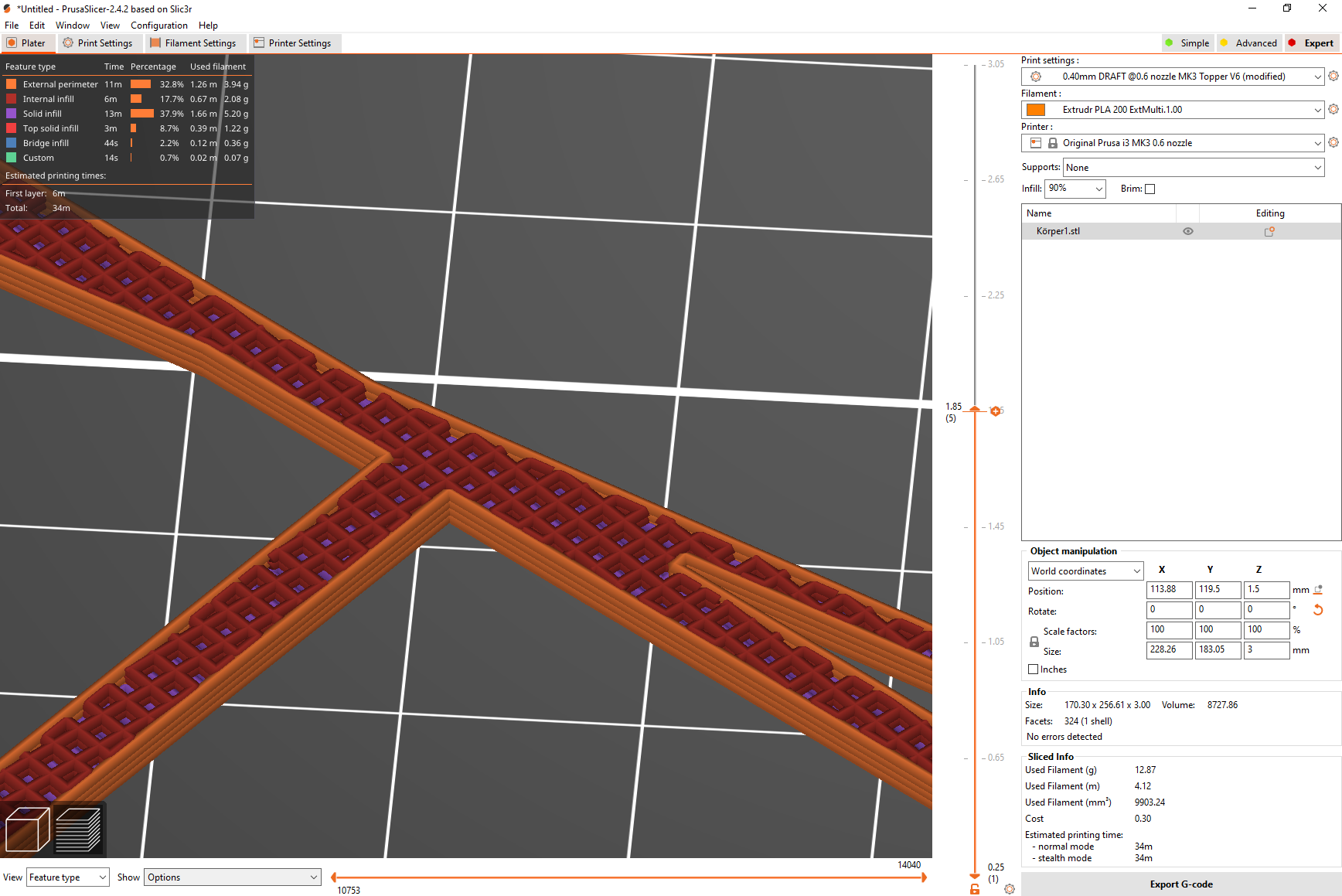This screenshot has width=1342, height=896.
Task: Click the orange filament color swatch
Action: click(x=1036, y=110)
